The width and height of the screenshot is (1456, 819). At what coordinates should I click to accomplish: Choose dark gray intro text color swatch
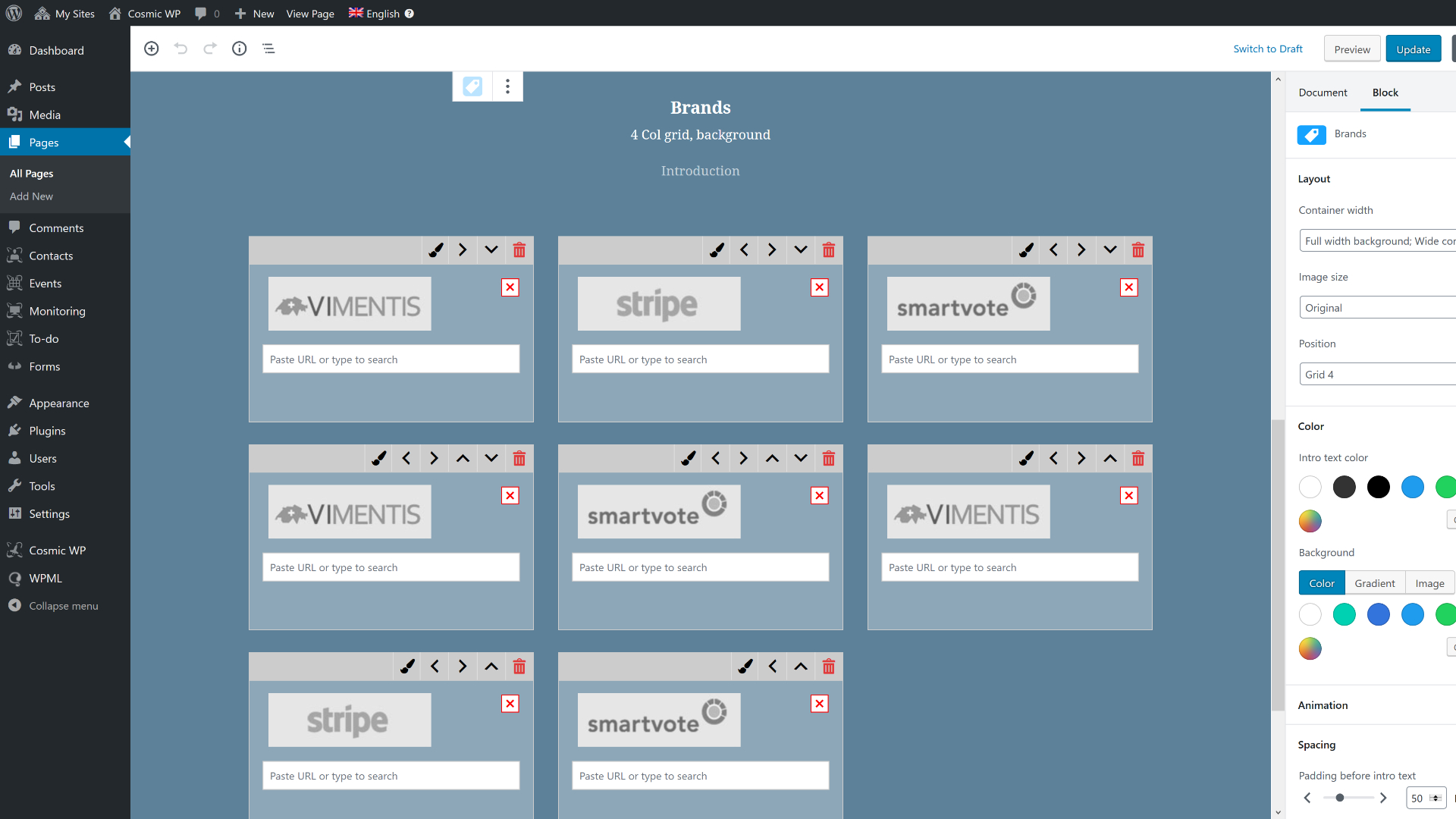pos(1344,487)
